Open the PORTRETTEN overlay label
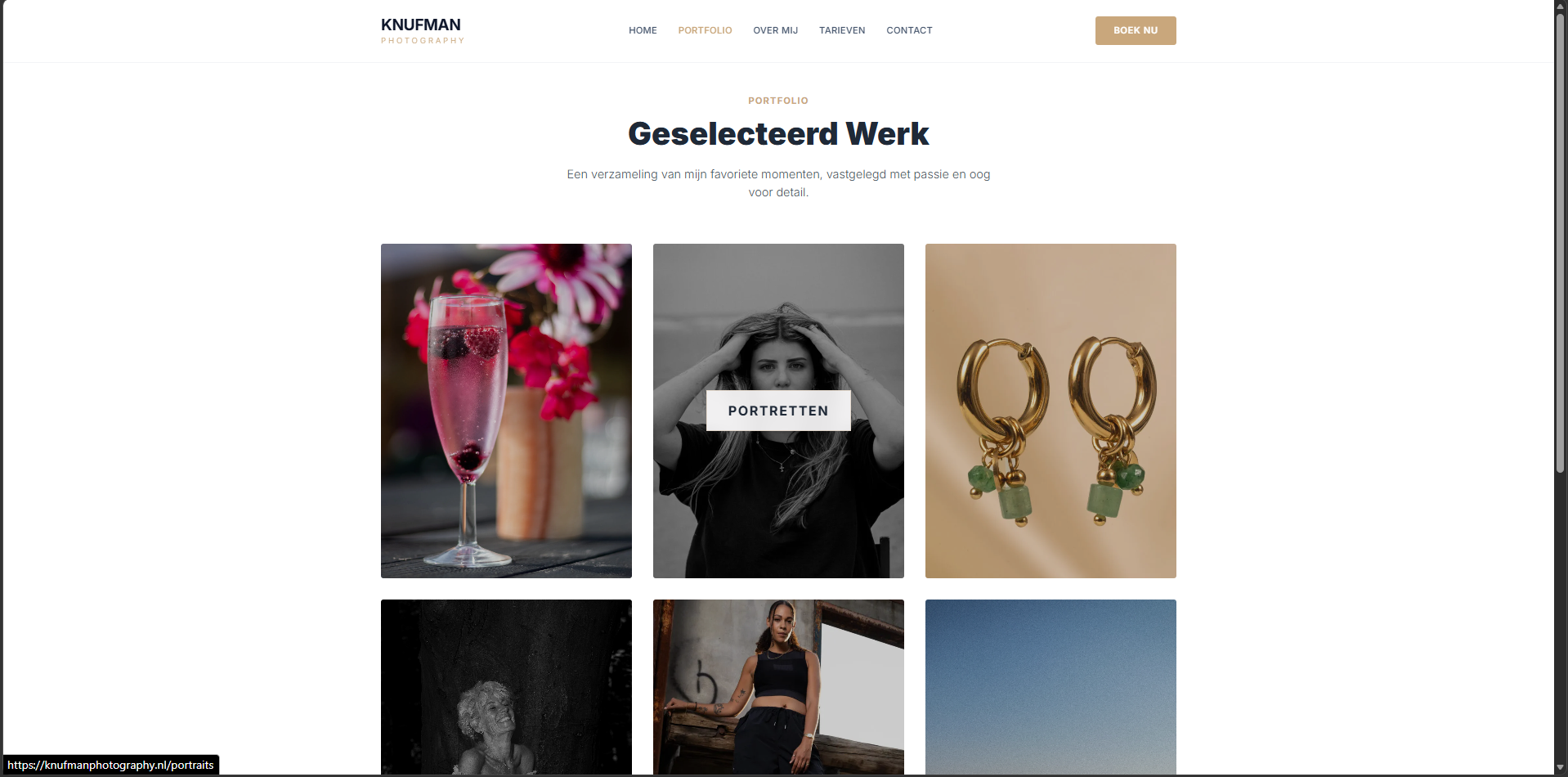Screen dimensions: 1568x777 [x=778, y=411]
